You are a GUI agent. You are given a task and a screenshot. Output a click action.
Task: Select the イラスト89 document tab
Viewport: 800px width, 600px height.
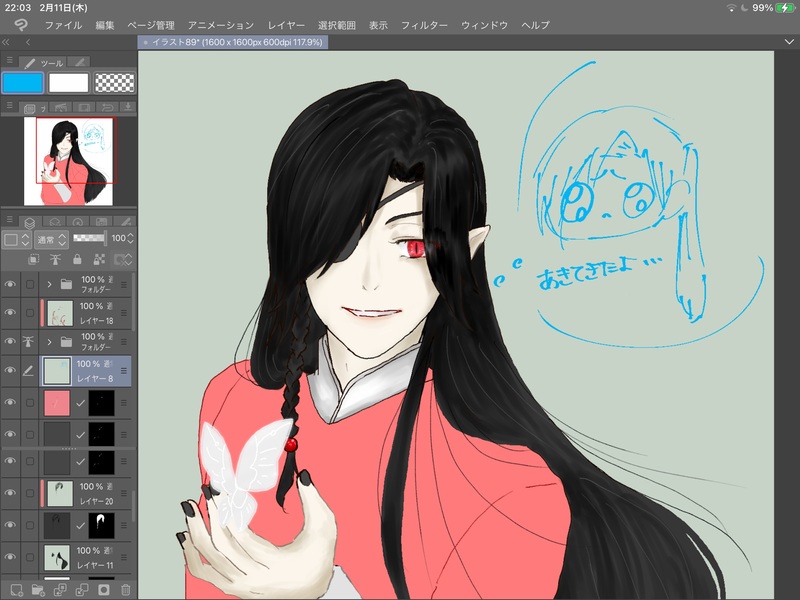[x=233, y=42]
